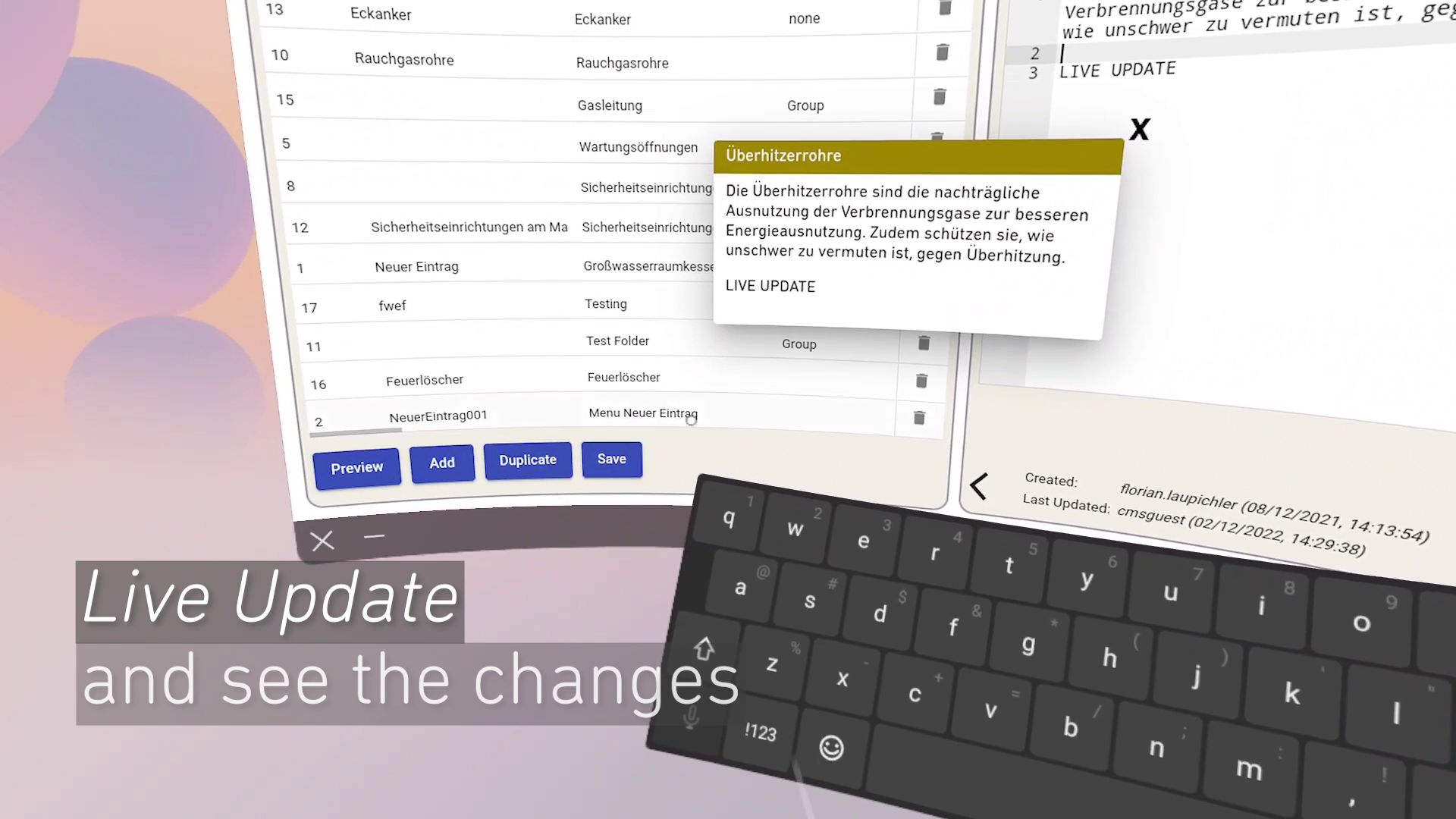Click the Save button
The image size is (1456, 819).
click(x=611, y=459)
